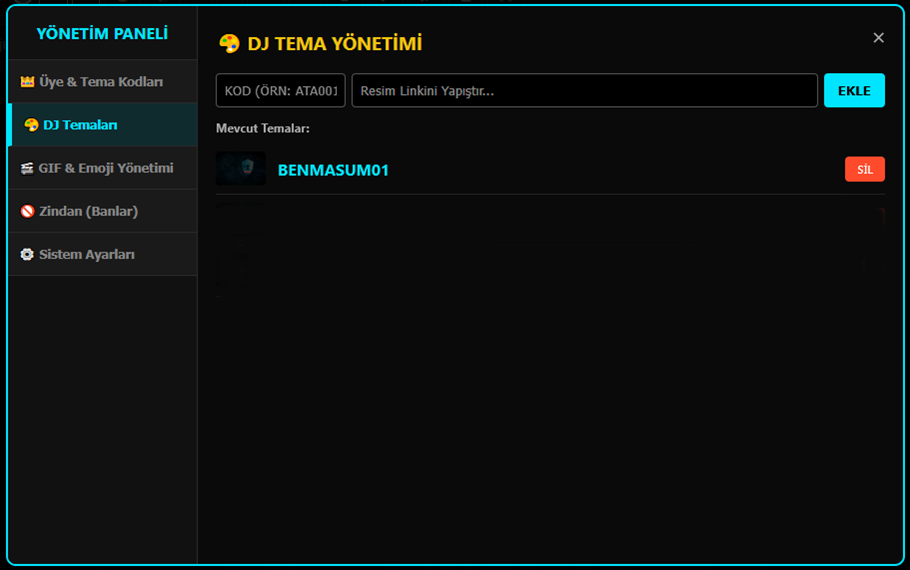Go to GIF & Emoji Yönetimi
The width and height of the screenshot is (910, 570).
pyautogui.click(x=103, y=168)
